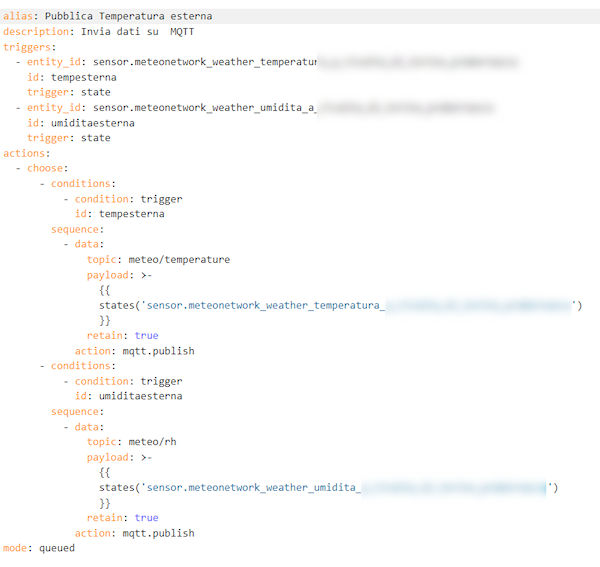The height and width of the screenshot is (567, 600).
Task: Click the 'triggers:' line
Action: 29,47
